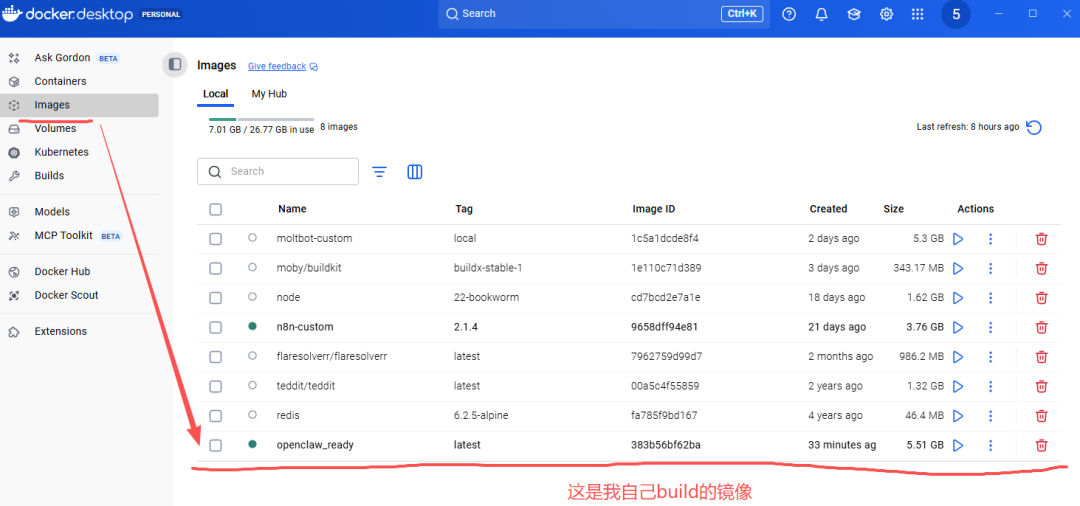Delete the flaresolverr image
The image size is (1080, 506).
(1041, 357)
